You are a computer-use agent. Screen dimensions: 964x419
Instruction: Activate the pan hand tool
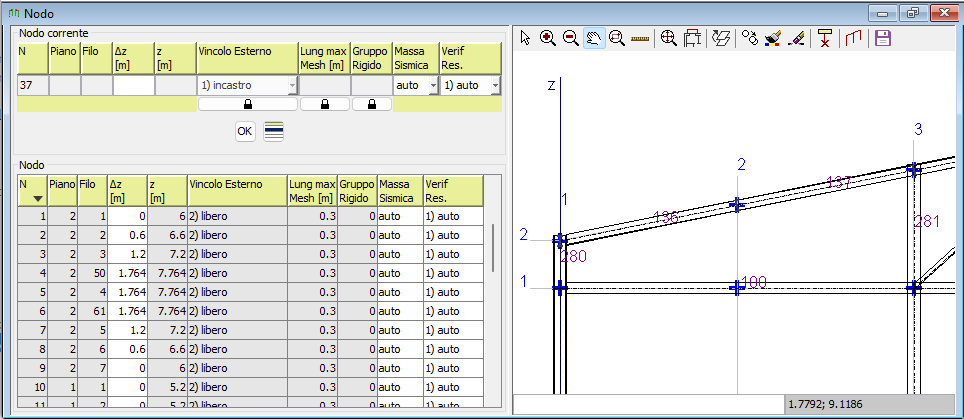coord(594,38)
